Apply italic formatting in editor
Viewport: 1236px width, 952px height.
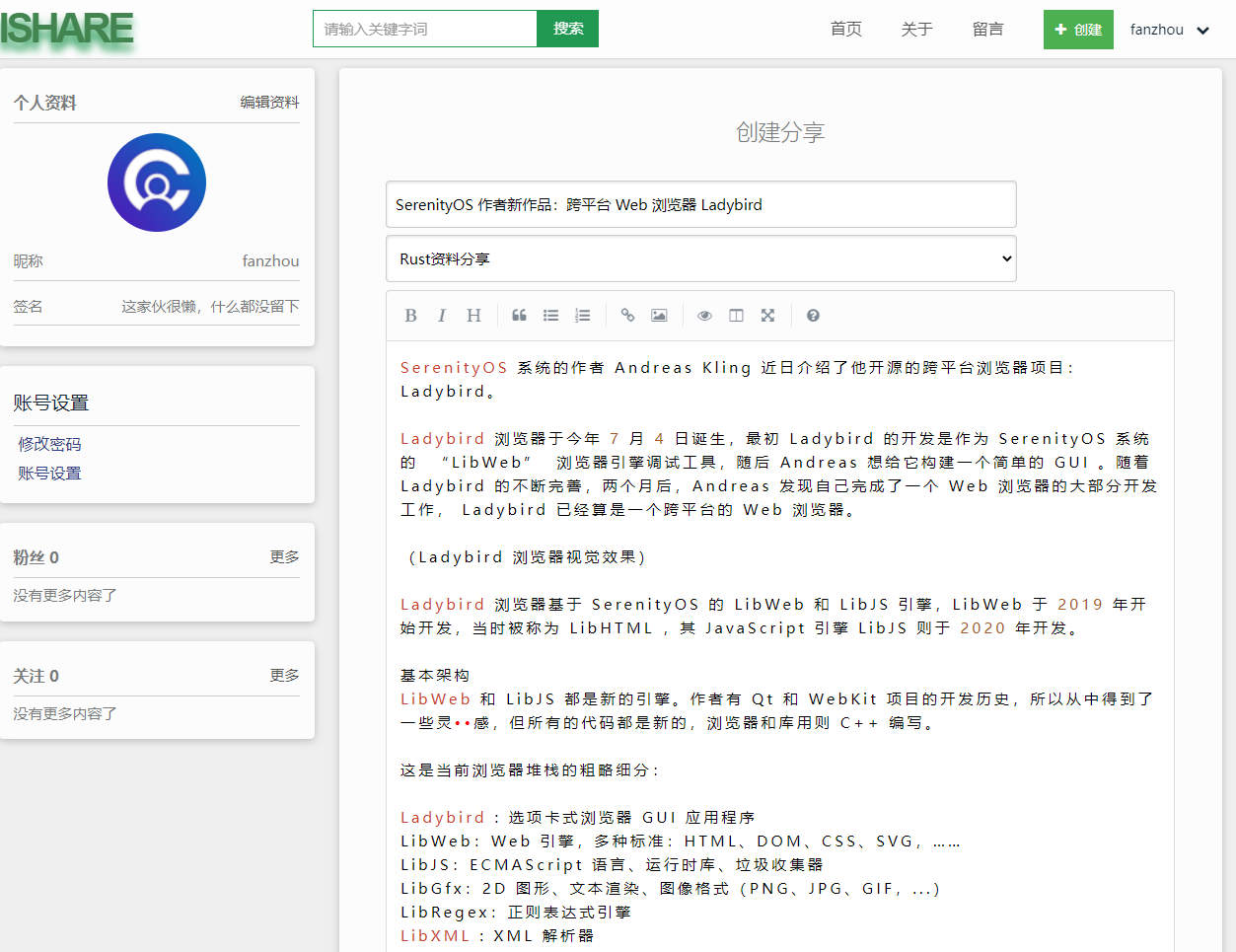click(442, 316)
